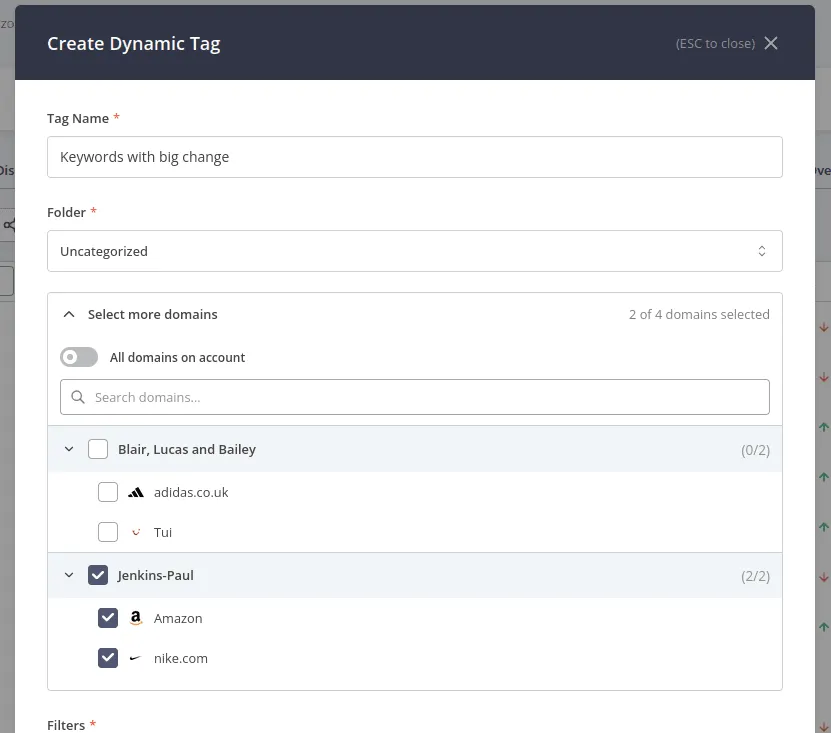Click the Select more domains heading
The image size is (831, 733).
click(x=153, y=314)
